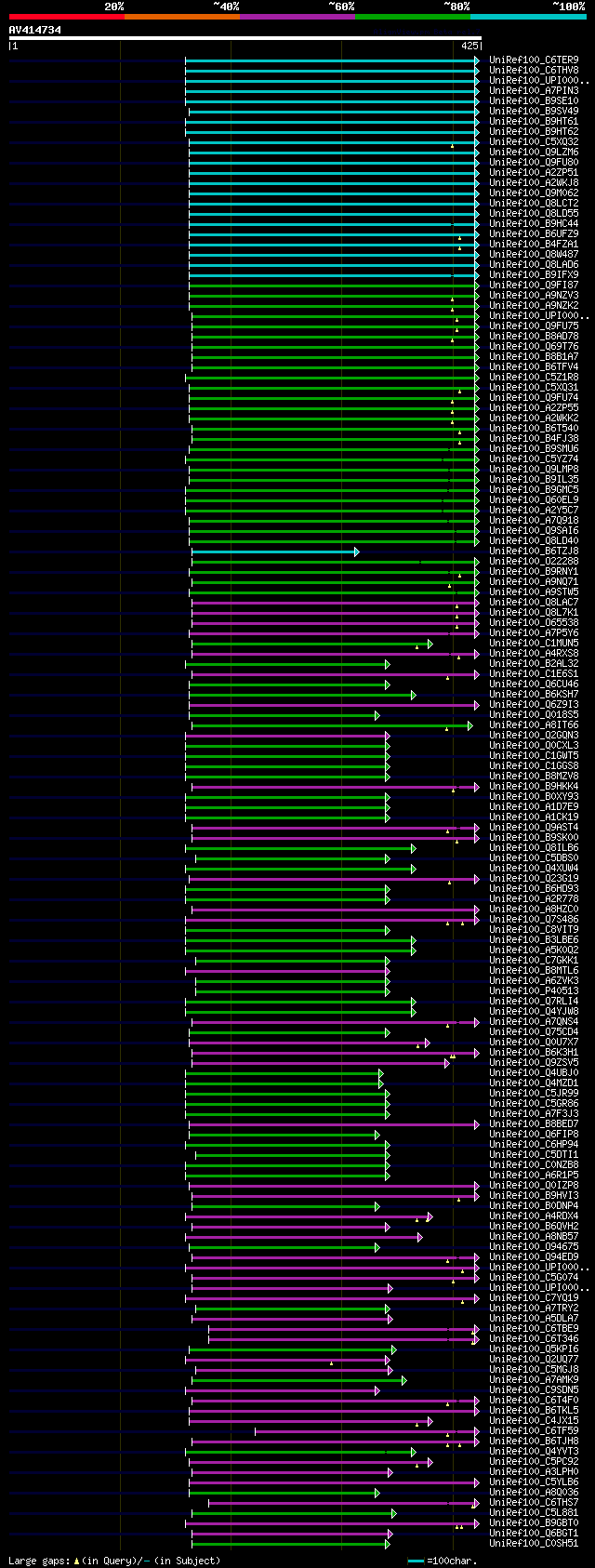
Task: Select the UniRef100_Q9FI87 label
Action: (534, 286)
